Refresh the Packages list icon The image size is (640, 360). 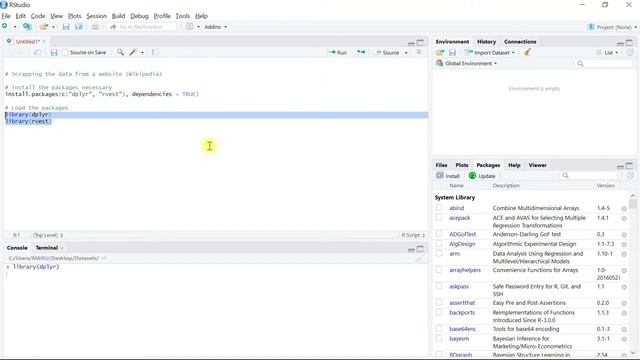coord(630,176)
